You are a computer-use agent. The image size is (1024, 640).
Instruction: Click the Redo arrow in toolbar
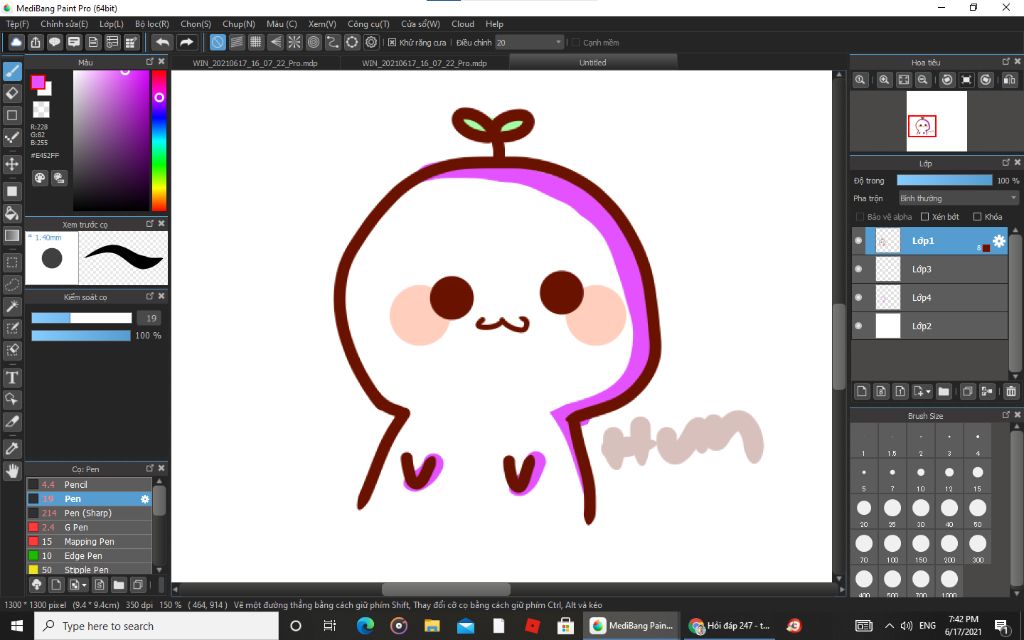pyautogui.click(x=186, y=42)
